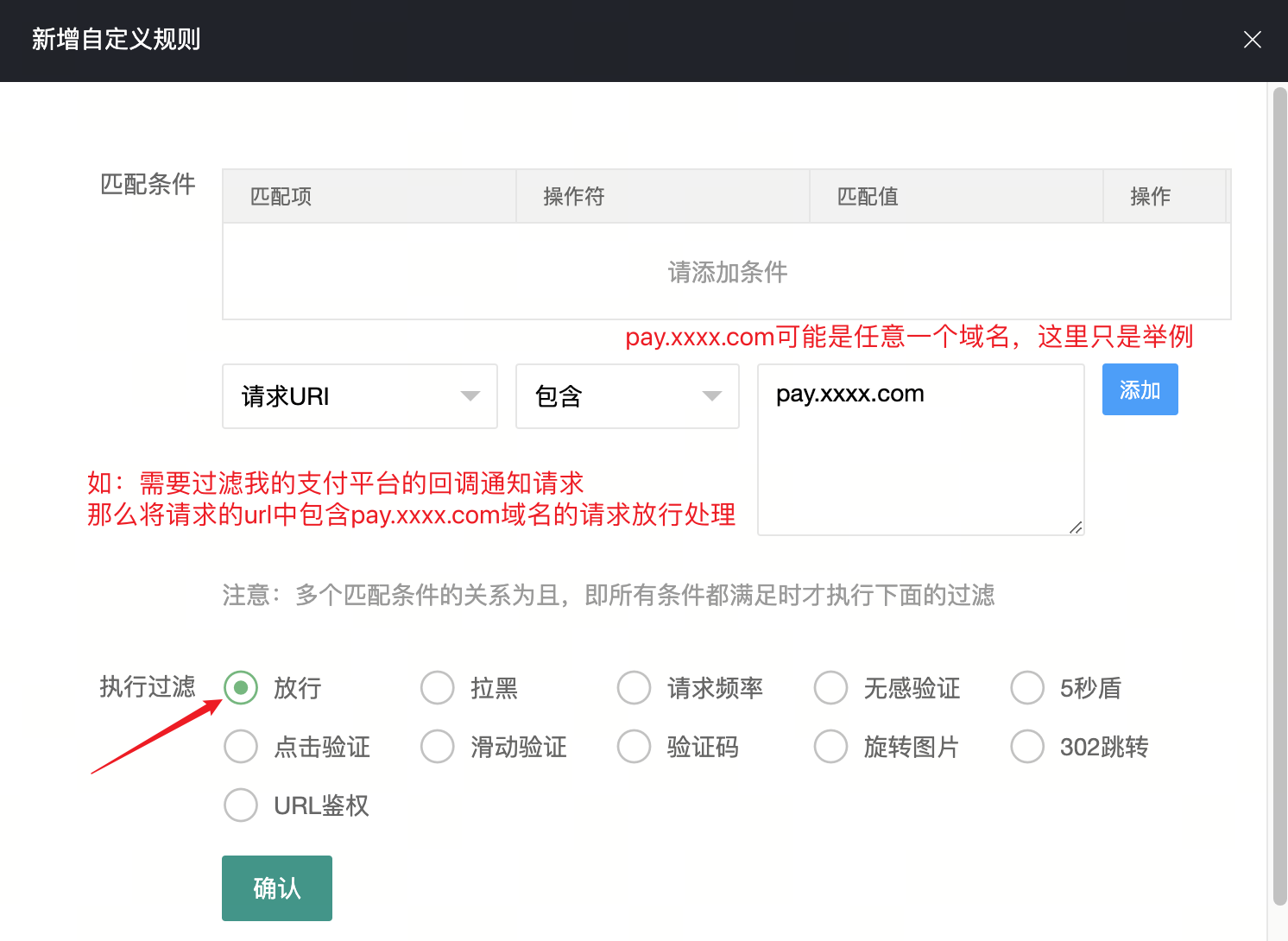Pick the 点击验证 radio option
This screenshot has width=1288, height=941.
(x=241, y=747)
